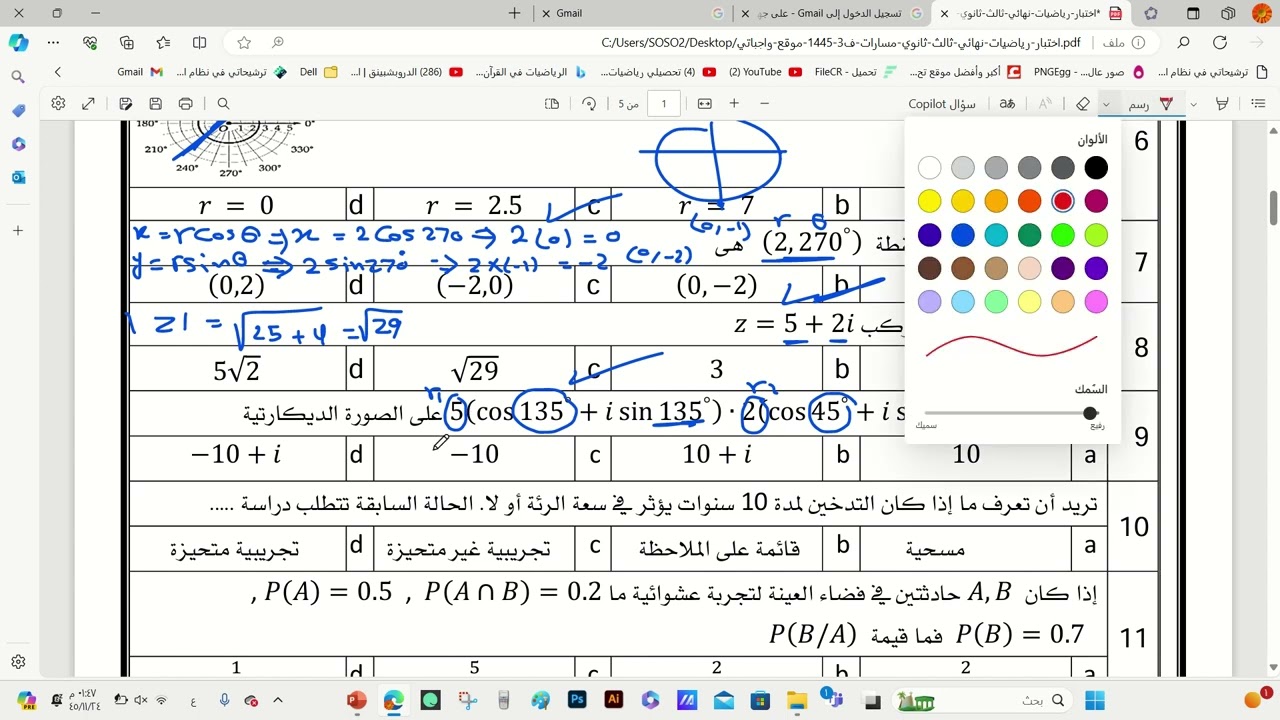Open Edge Settings and more menu
The height and width of the screenshot is (720, 1280).
point(54,43)
